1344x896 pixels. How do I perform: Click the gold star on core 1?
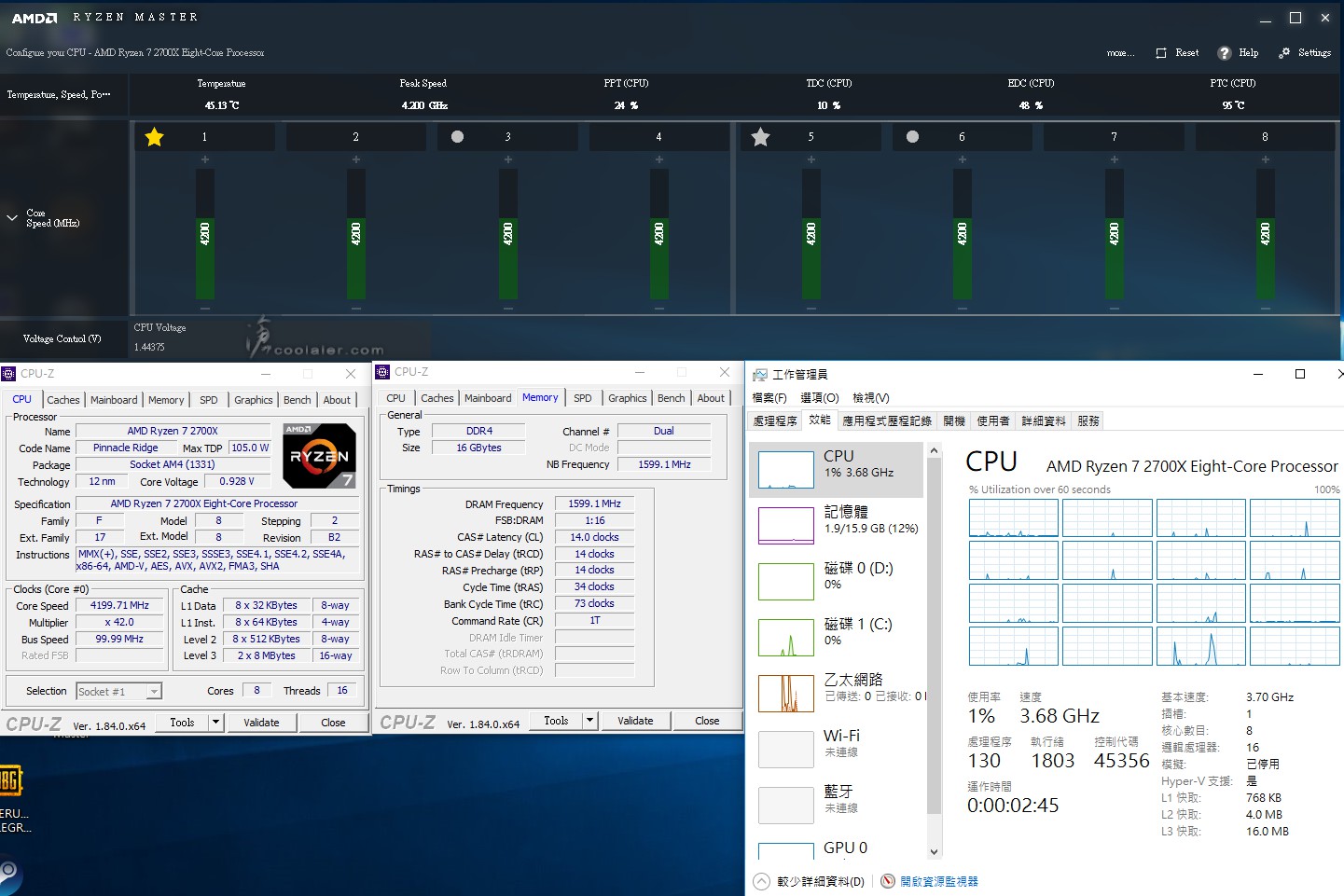155,137
